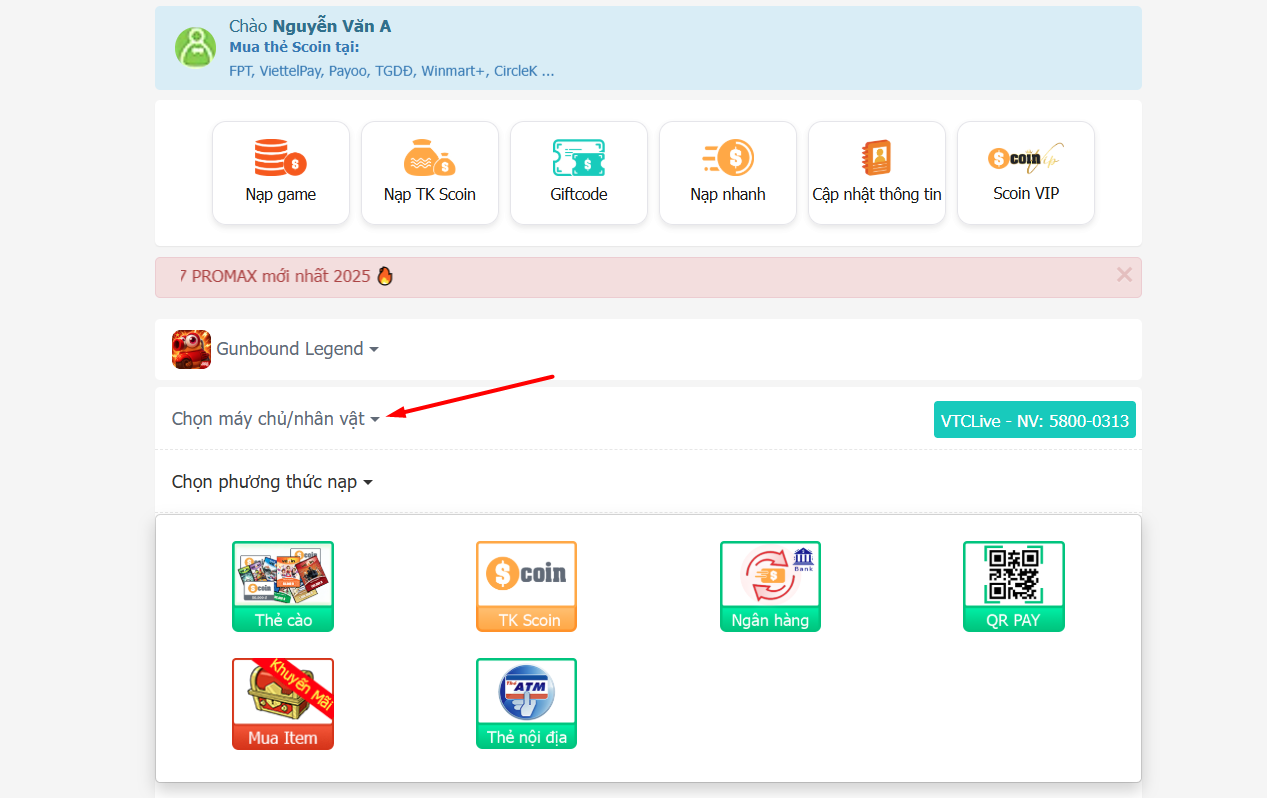Image resolution: width=1267 pixels, height=798 pixels.
Task: Dismiss the PROMAX 2025 notification banner
Action: pos(1124,275)
